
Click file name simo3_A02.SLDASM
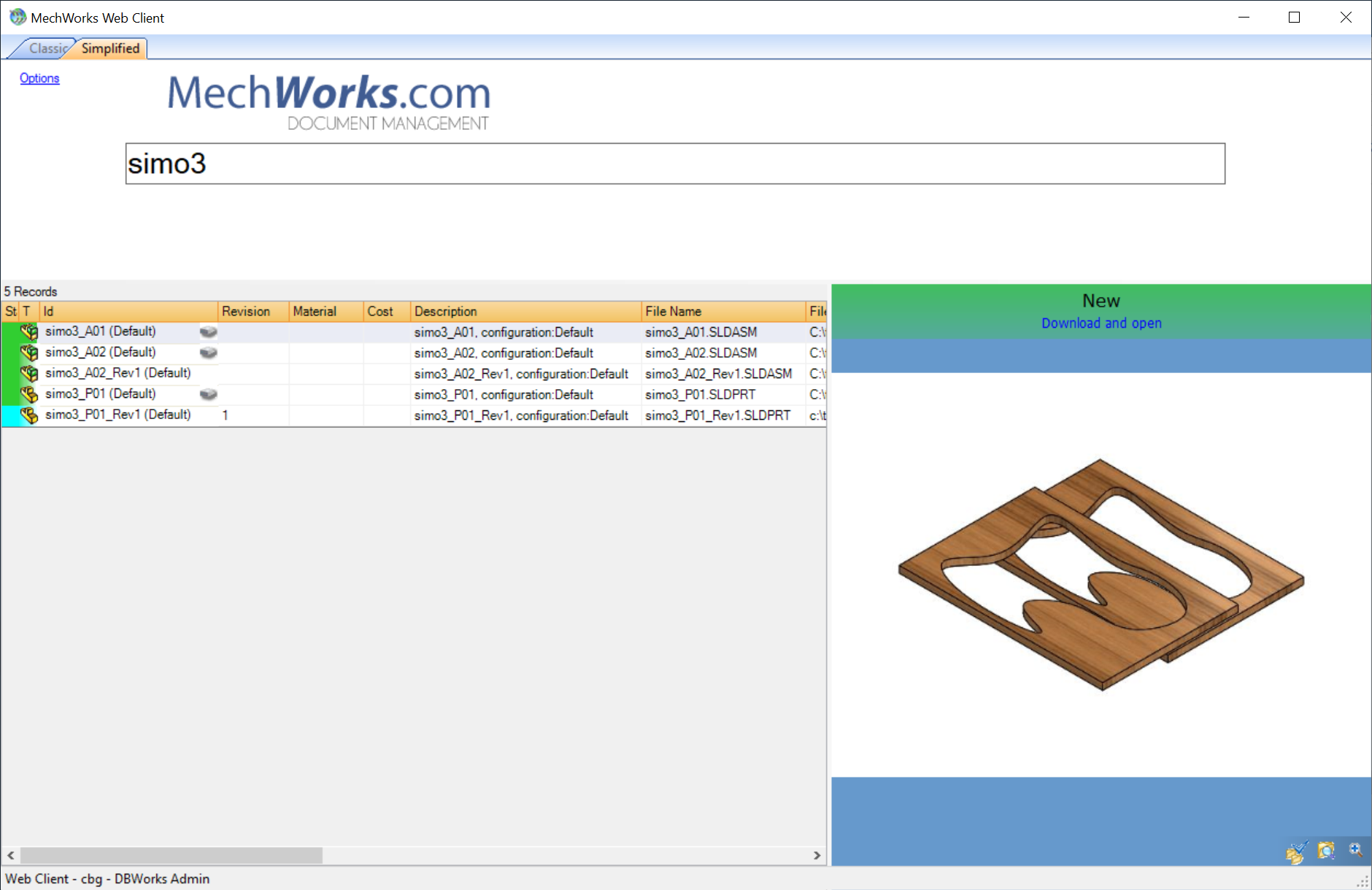pos(701,353)
